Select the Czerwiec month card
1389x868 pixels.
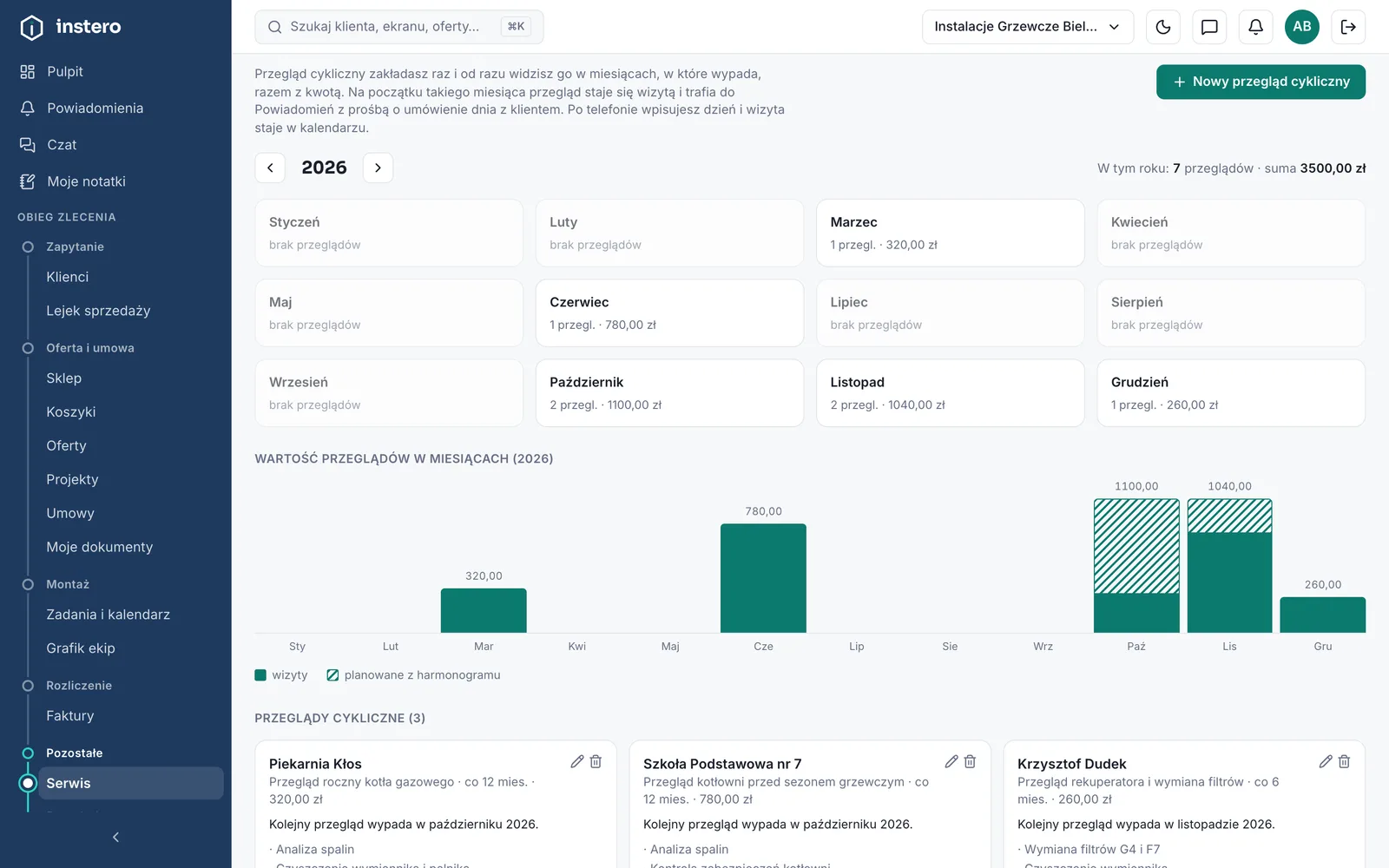point(669,313)
